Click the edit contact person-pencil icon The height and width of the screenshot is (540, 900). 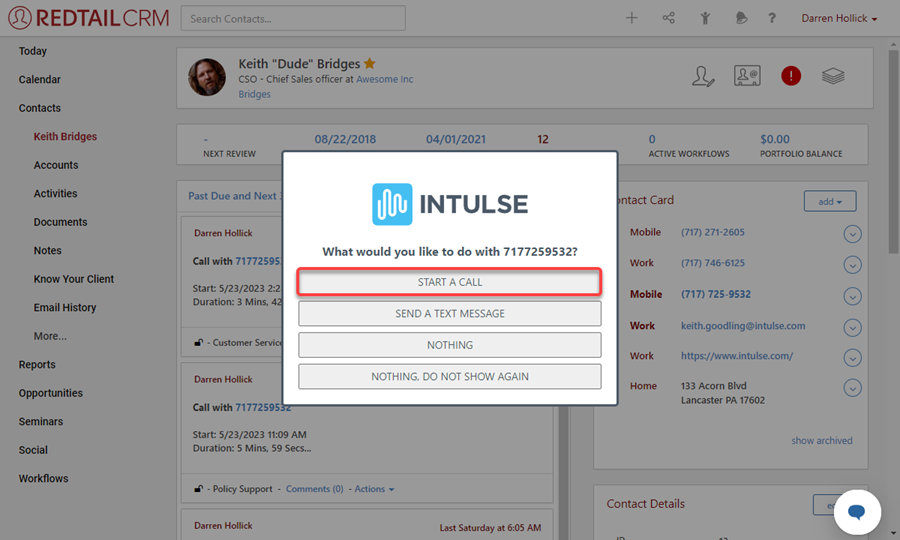pos(703,76)
